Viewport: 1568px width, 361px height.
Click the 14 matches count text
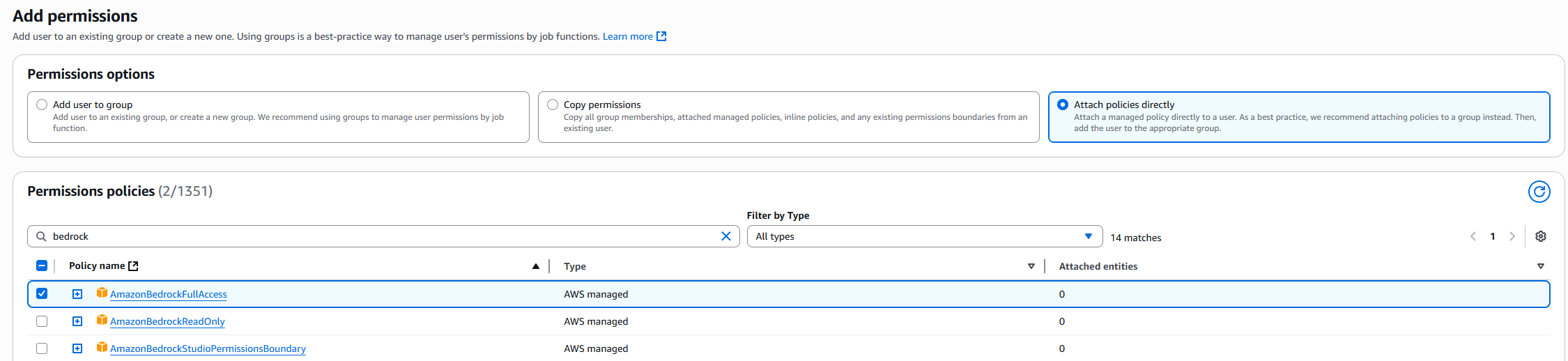tap(1135, 238)
